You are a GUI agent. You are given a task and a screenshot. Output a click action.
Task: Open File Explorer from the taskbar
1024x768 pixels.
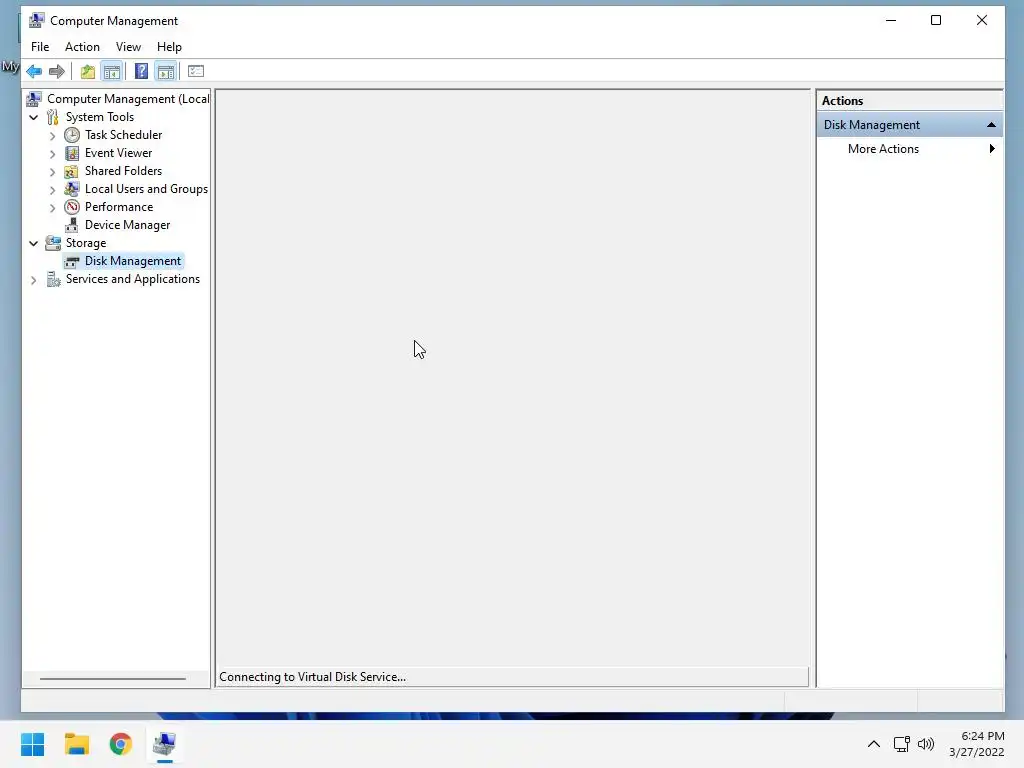[x=76, y=744]
